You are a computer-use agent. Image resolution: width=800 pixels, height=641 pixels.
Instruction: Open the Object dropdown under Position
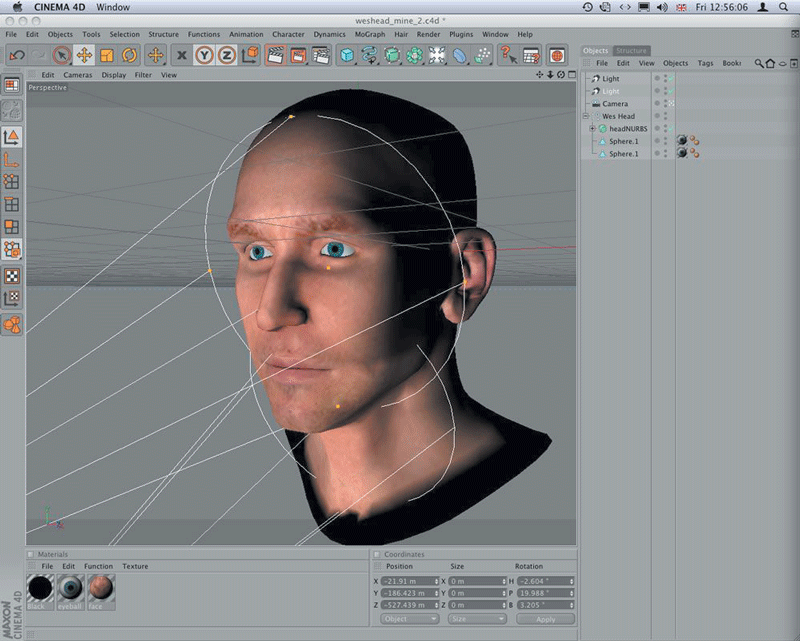pos(410,619)
